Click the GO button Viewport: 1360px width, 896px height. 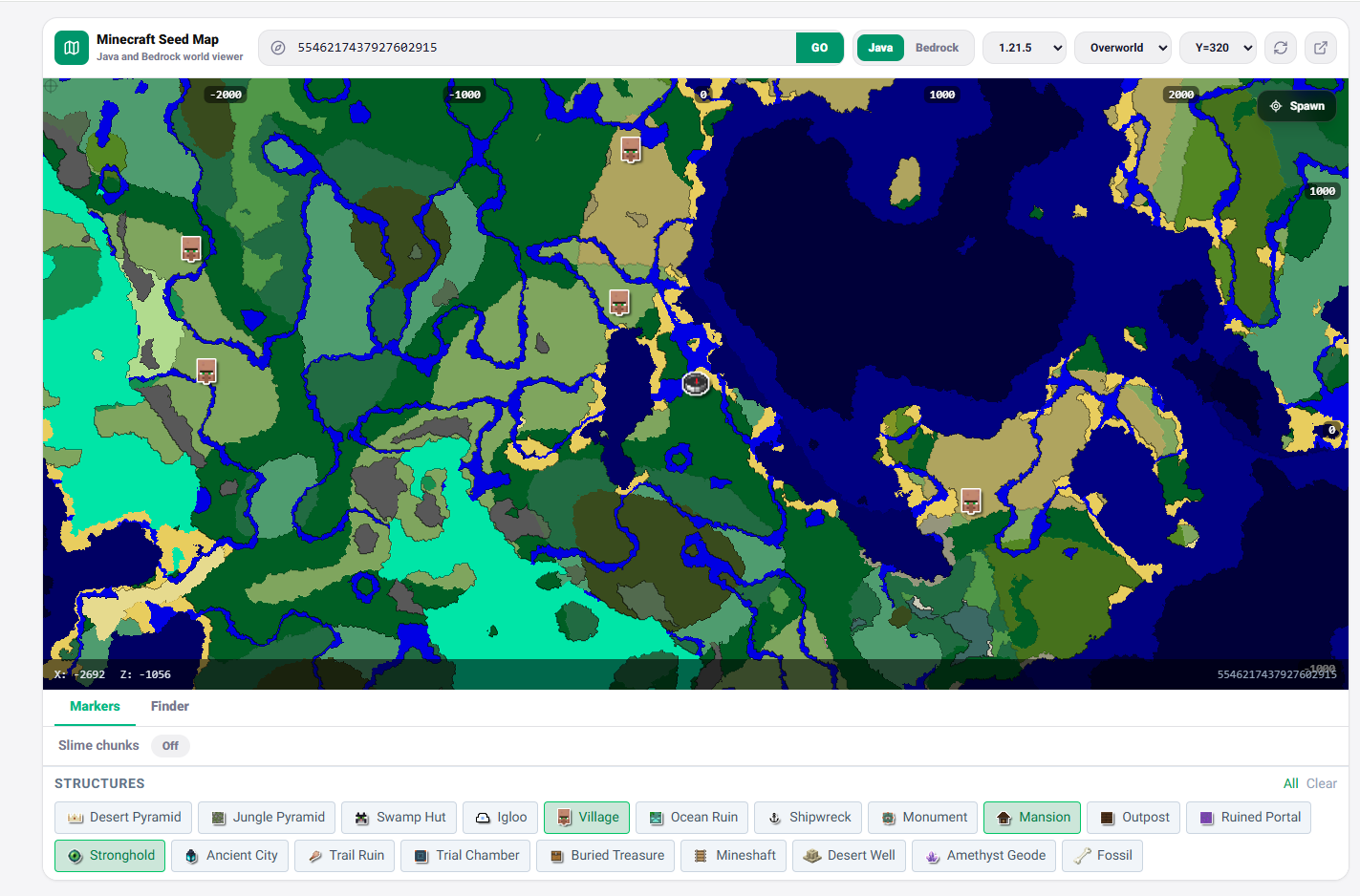819,48
